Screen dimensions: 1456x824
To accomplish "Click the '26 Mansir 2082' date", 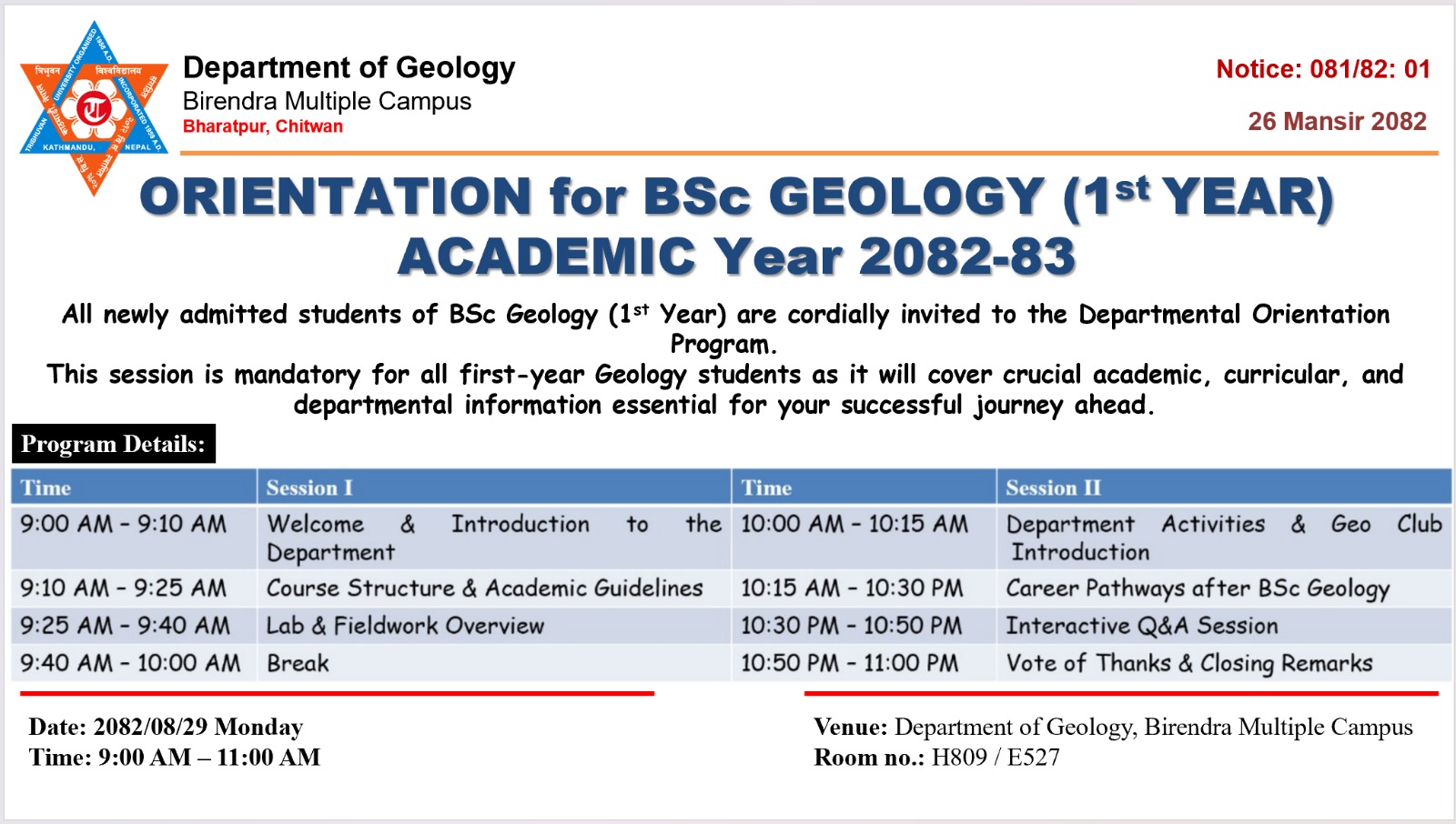I will [1336, 121].
